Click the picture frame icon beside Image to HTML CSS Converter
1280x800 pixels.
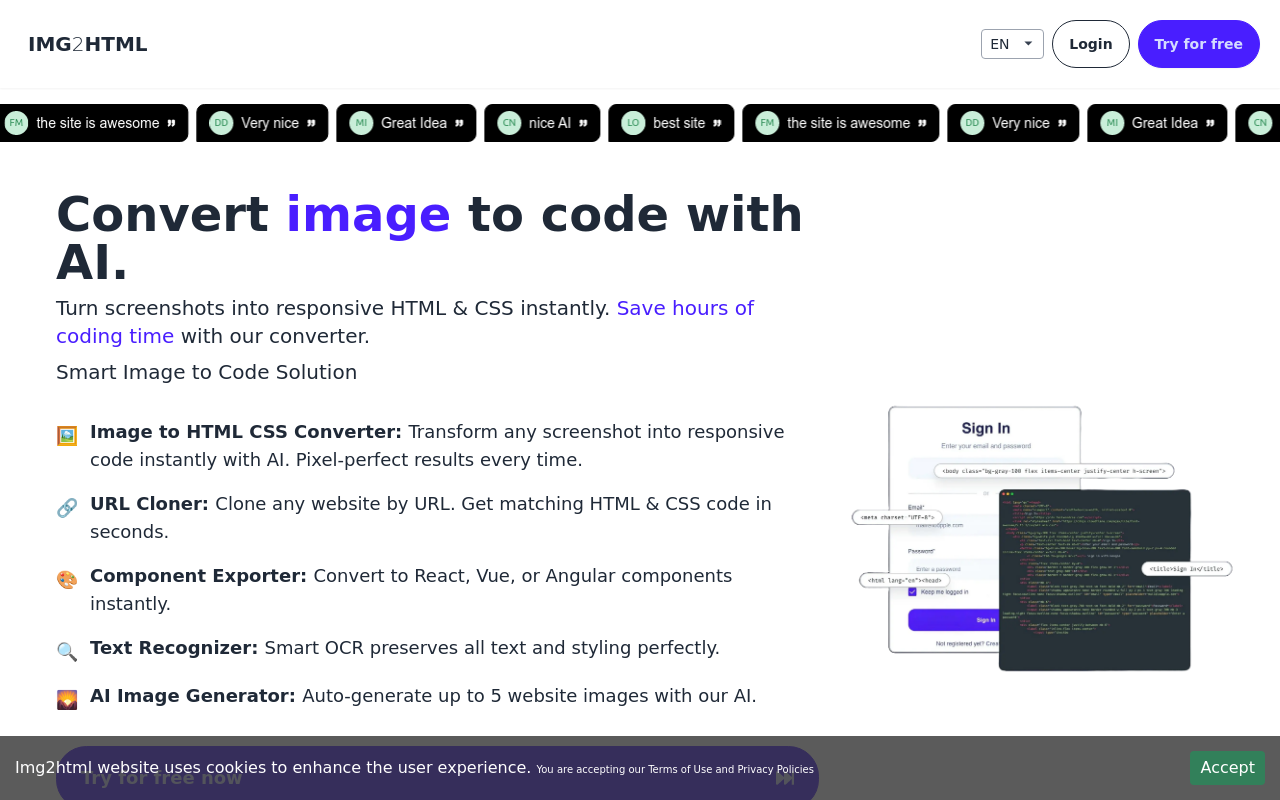click(67, 436)
